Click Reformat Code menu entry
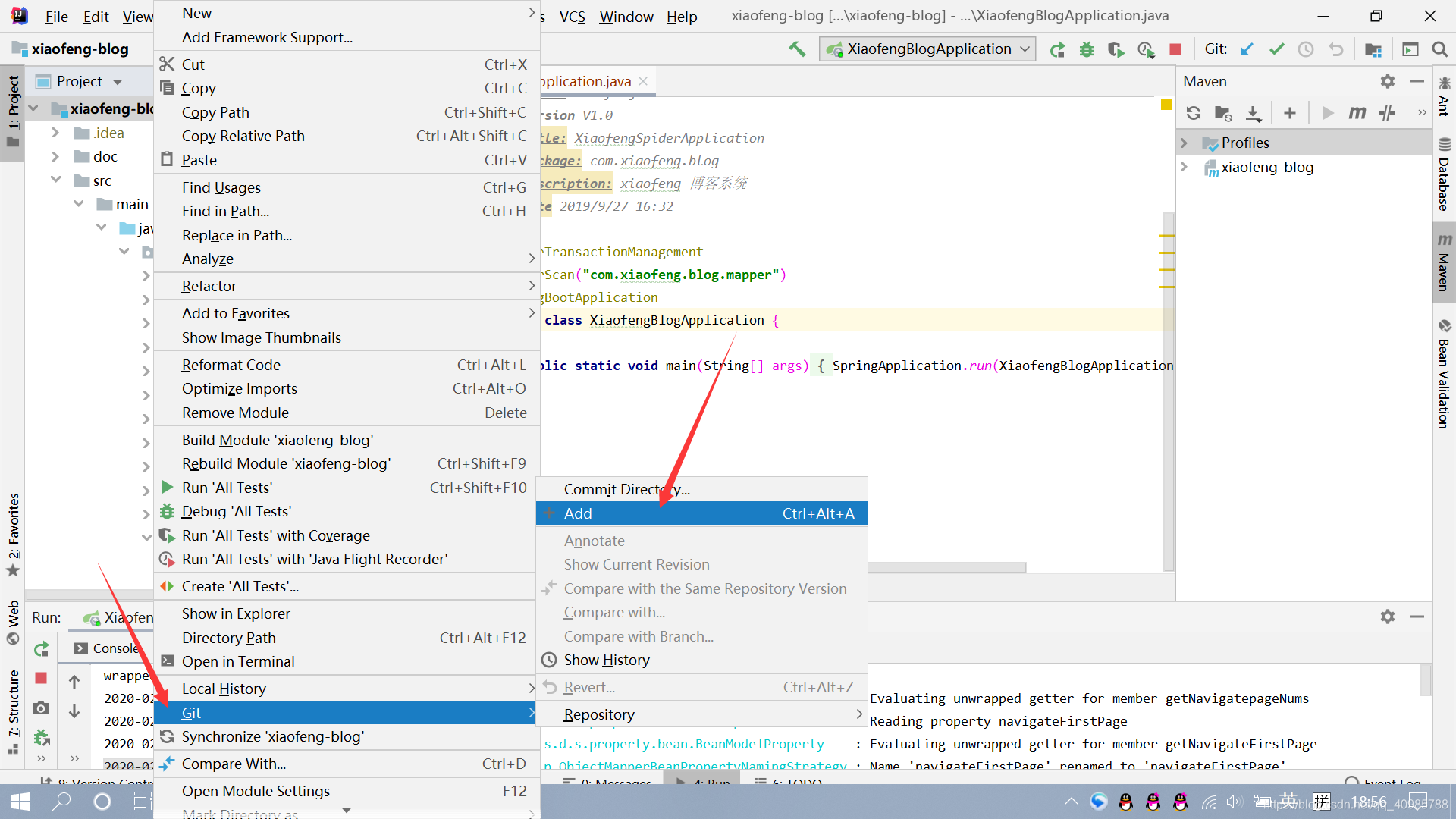This screenshot has width=1456, height=819. click(x=347, y=365)
